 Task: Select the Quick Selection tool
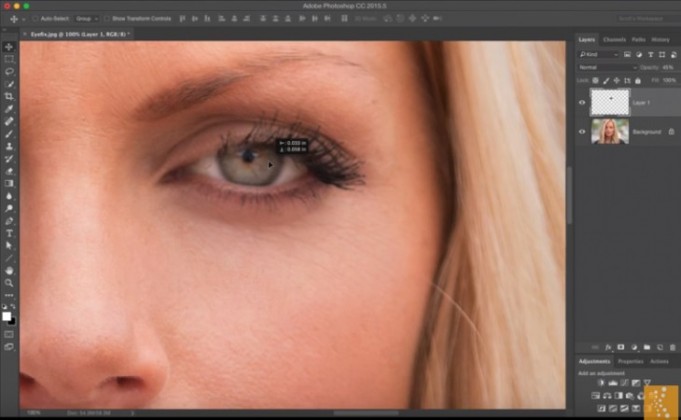(x=9, y=84)
